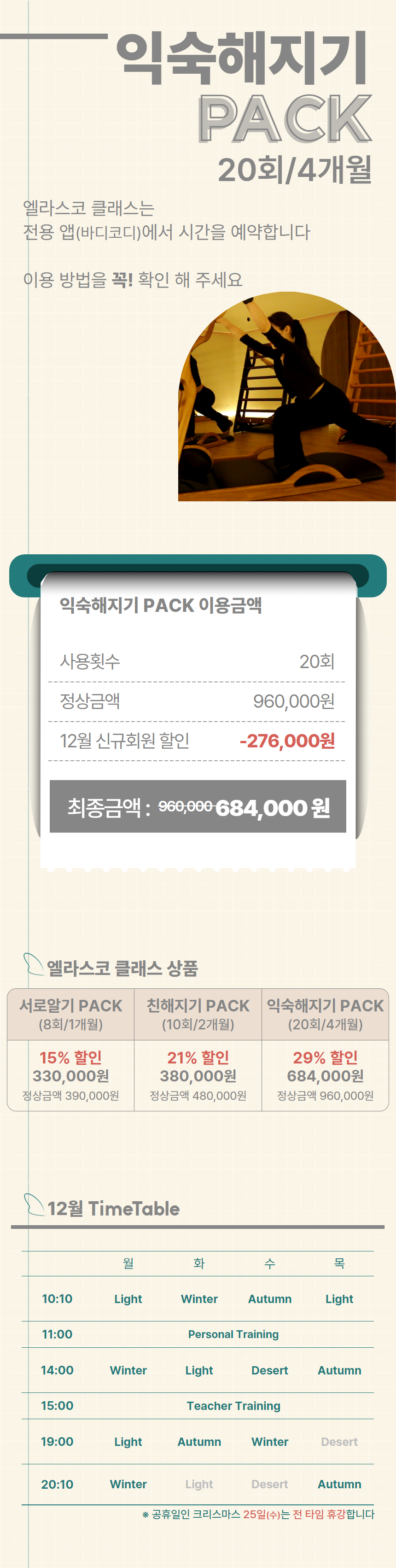
Task: Click the red -276,000원 discount amount
Action: point(287,741)
